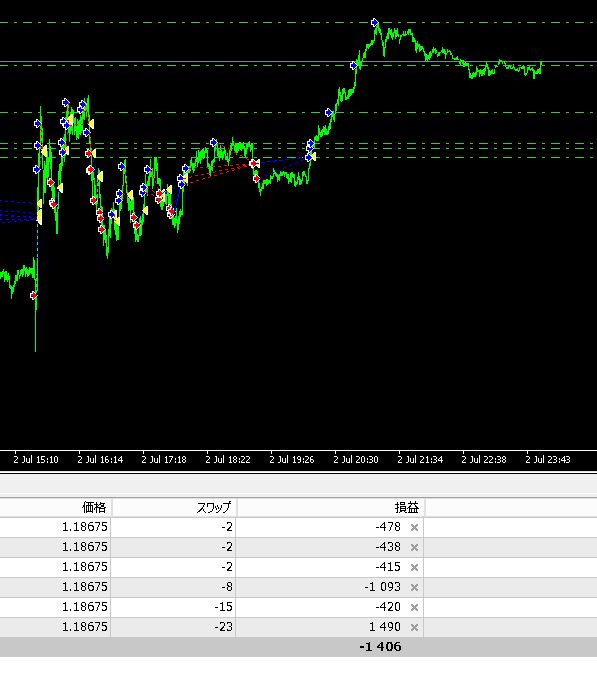
Task: Click the 2 Jul 15:10 time axis label
Action: click(x=36, y=460)
